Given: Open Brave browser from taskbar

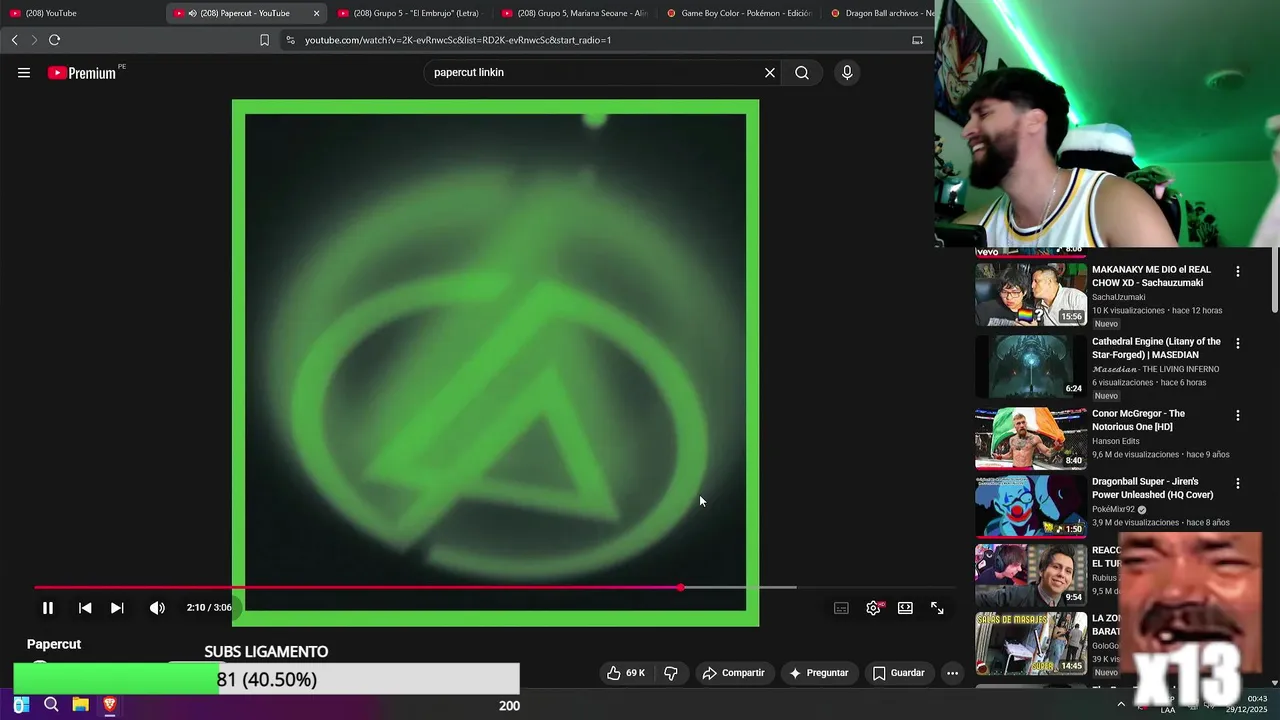Looking at the screenshot, I should [x=110, y=705].
